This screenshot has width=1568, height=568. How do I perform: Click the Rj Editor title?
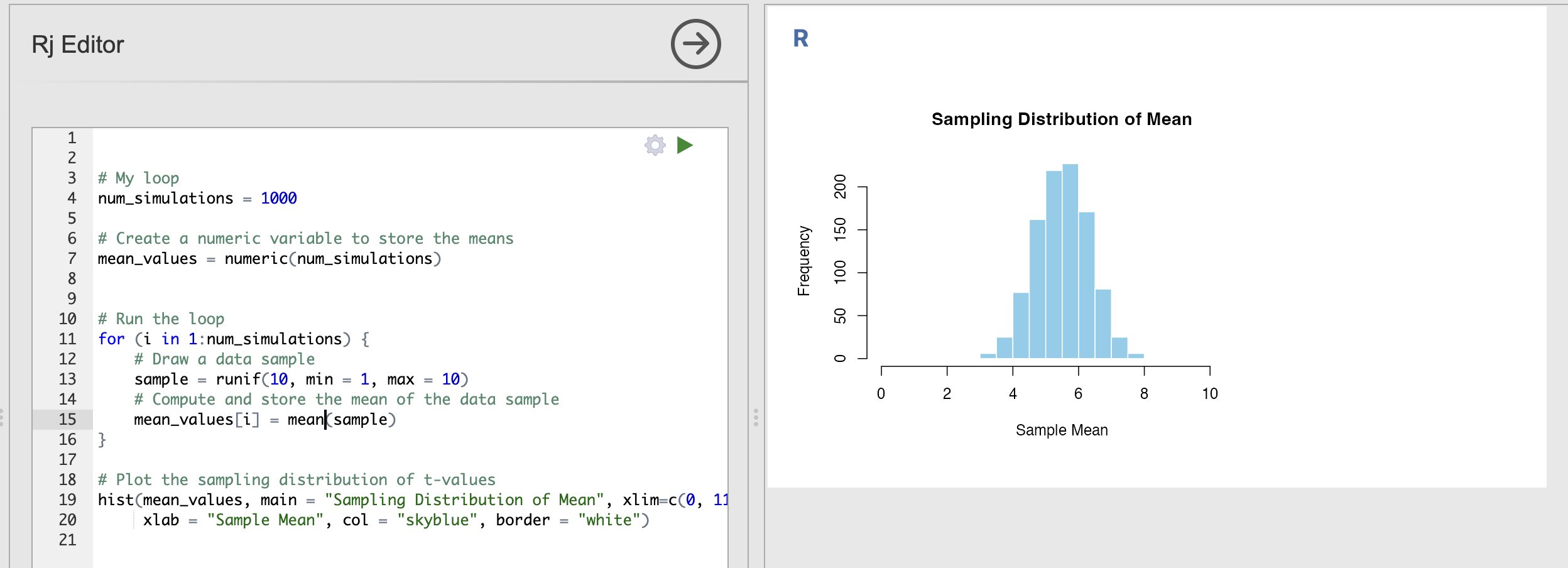(78, 45)
